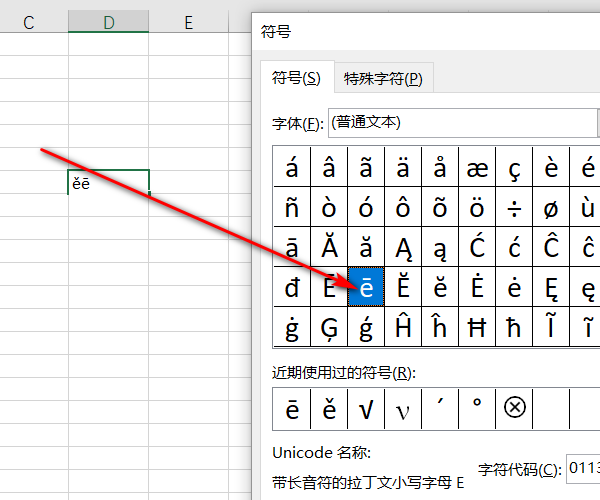The width and height of the screenshot is (600, 500).
Task: Select the ñ symbol in the grid
Action: click(x=292, y=207)
